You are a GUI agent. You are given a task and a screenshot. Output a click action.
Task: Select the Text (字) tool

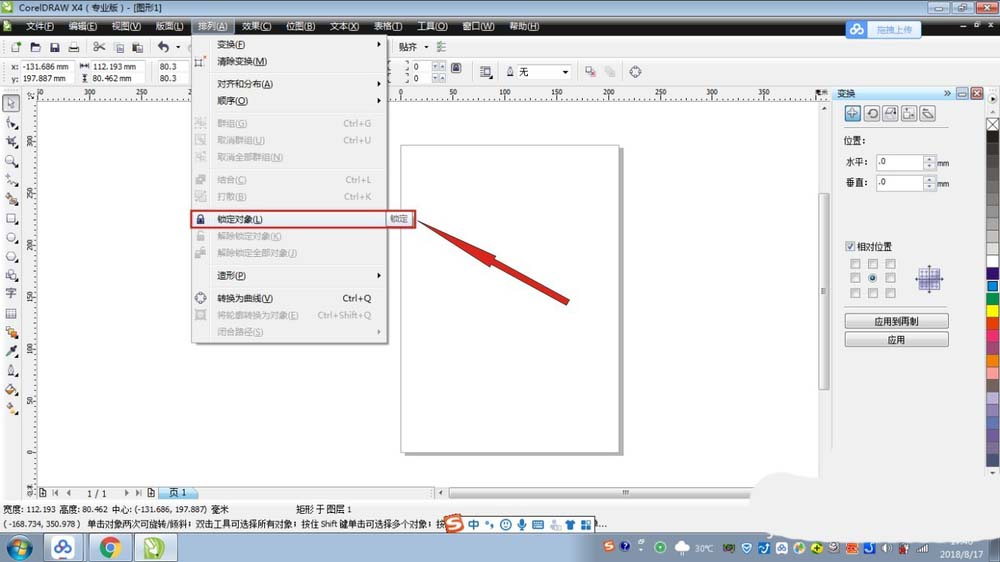tap(11, 293)
